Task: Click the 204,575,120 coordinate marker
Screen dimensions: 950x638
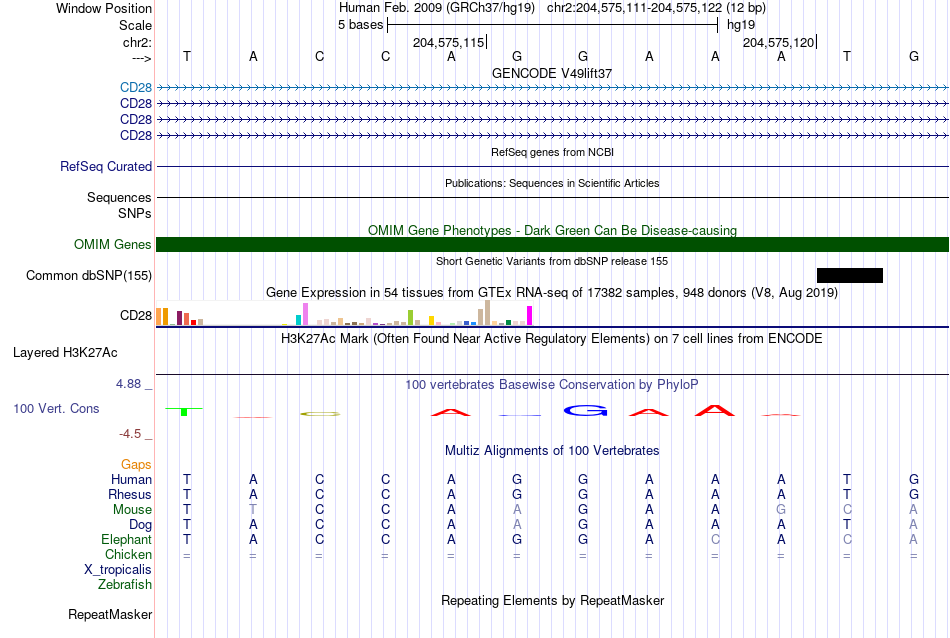Action: [779, 42]
